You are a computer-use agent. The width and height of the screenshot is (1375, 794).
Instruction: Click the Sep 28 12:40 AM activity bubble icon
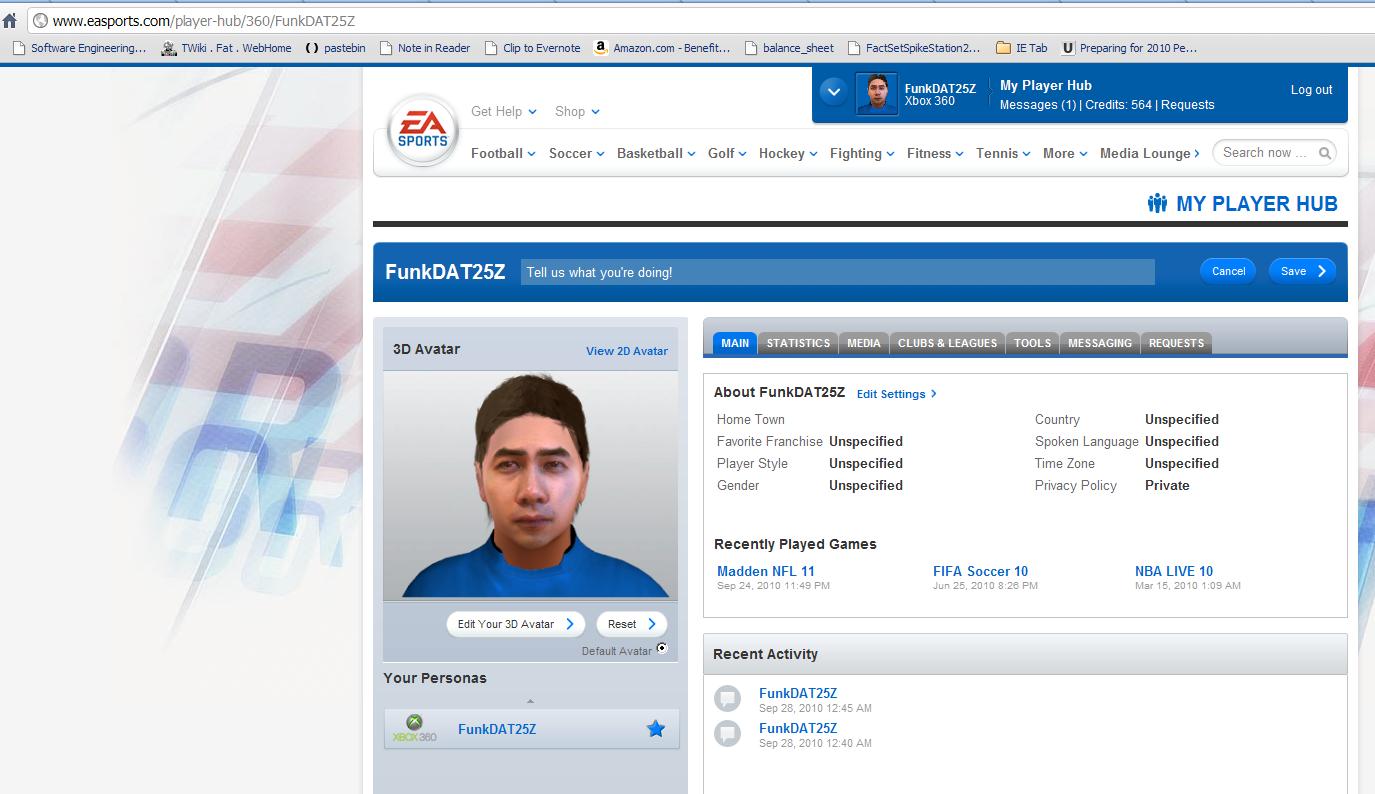[x=728, y=734]
